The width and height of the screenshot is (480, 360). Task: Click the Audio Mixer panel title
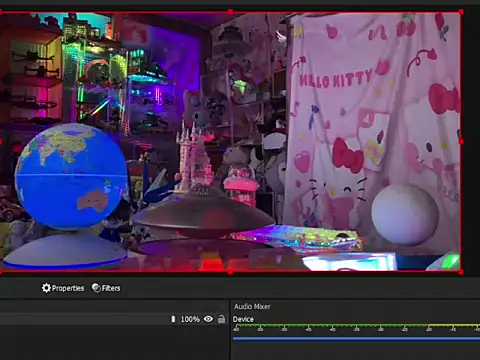click(252, 306)
